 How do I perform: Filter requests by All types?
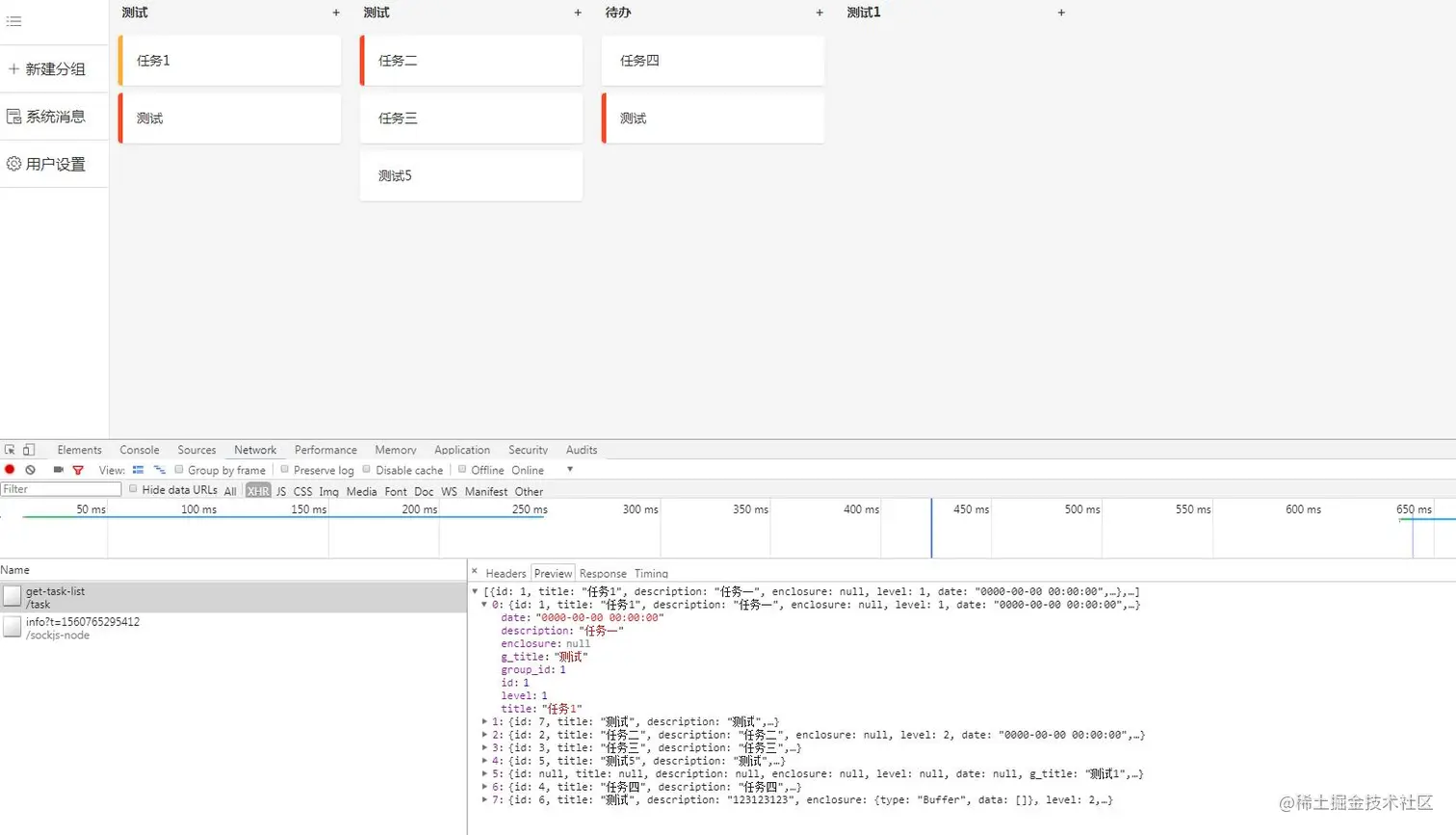(230, 491)
